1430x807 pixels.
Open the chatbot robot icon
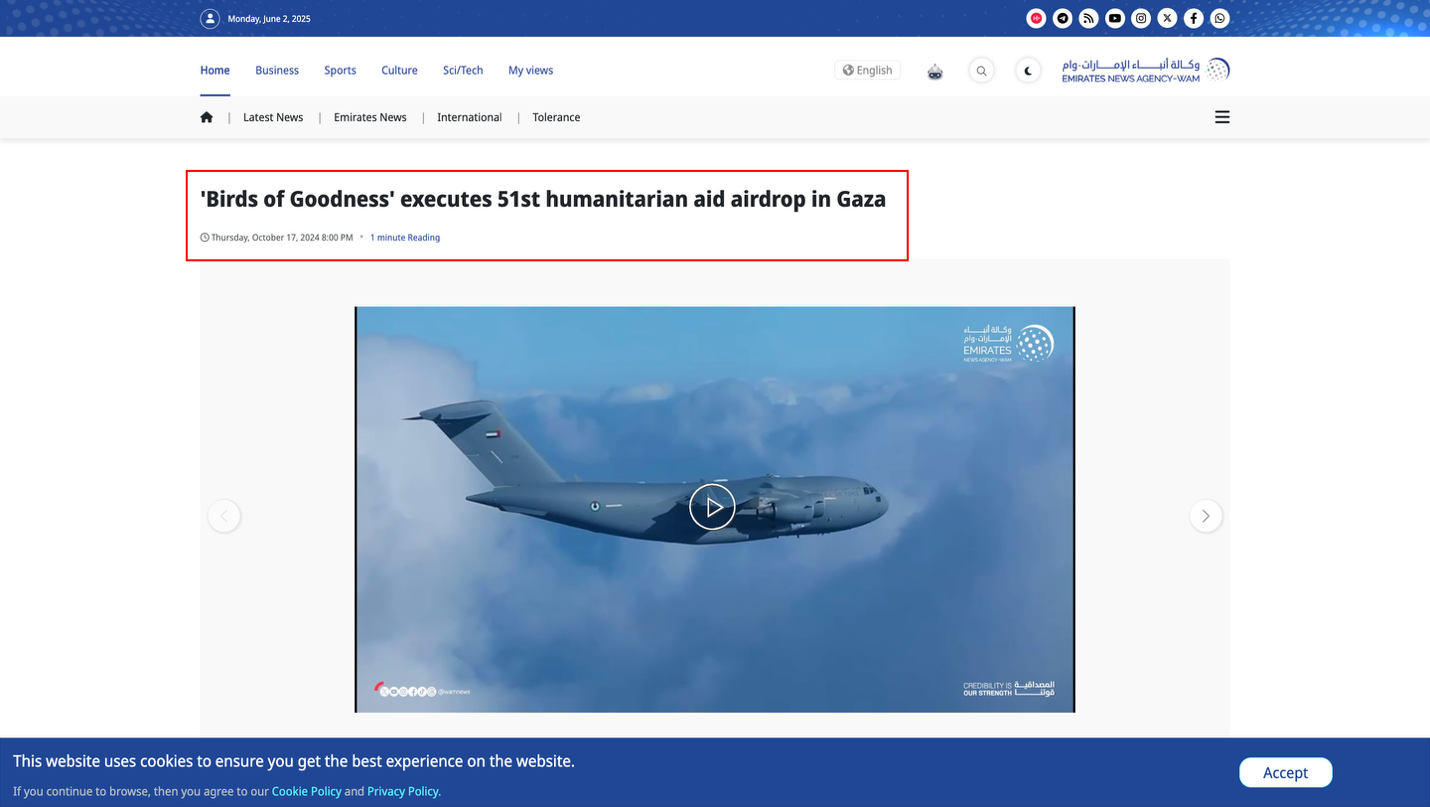pos(935,71)
